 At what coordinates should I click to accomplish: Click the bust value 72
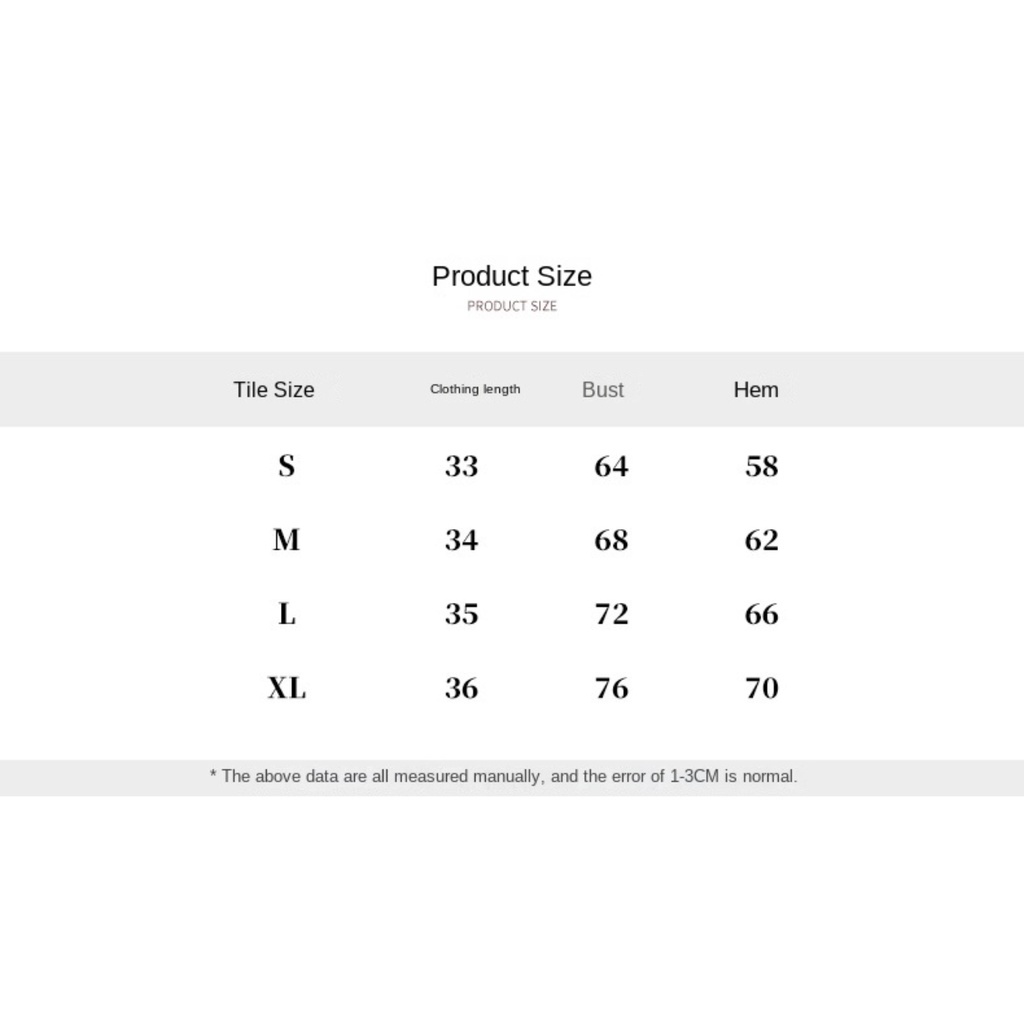pyautogui.click(x=611, y=614)
